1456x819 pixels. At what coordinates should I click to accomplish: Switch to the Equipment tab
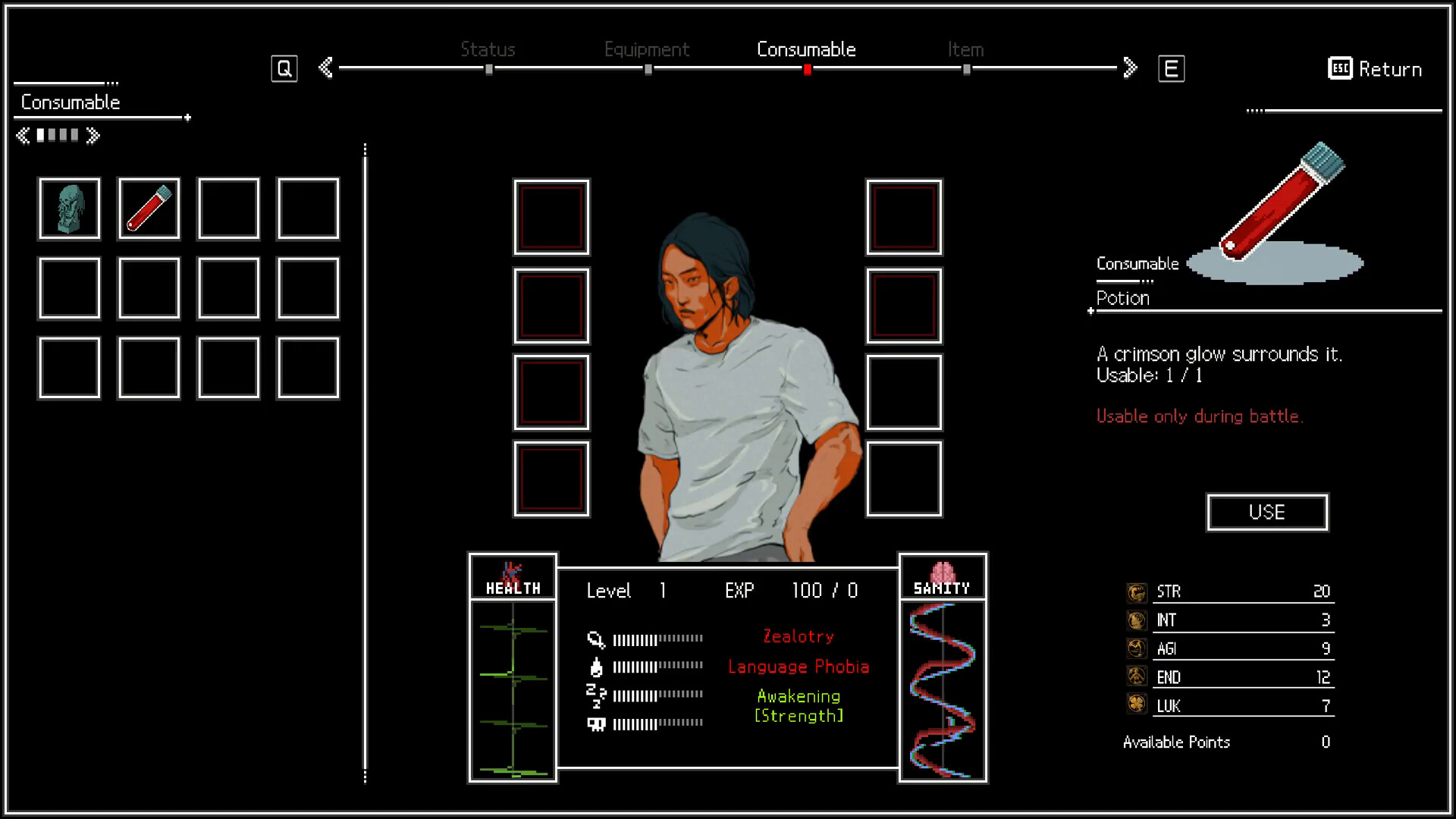pyautogui.click(x=646, y=49)
